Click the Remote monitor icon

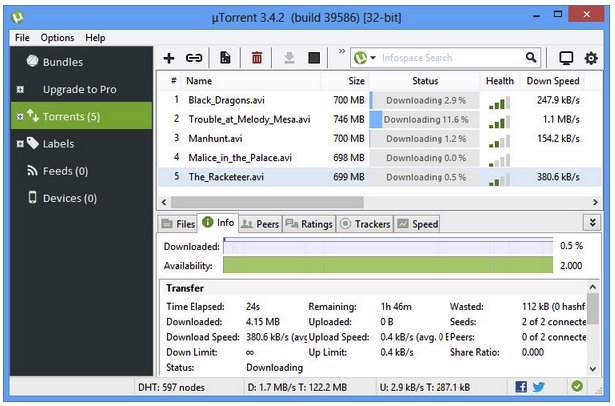point(566,58)
